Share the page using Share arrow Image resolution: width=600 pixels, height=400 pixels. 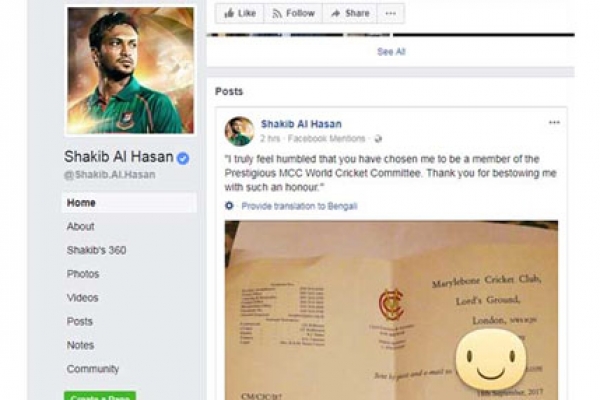350,13
